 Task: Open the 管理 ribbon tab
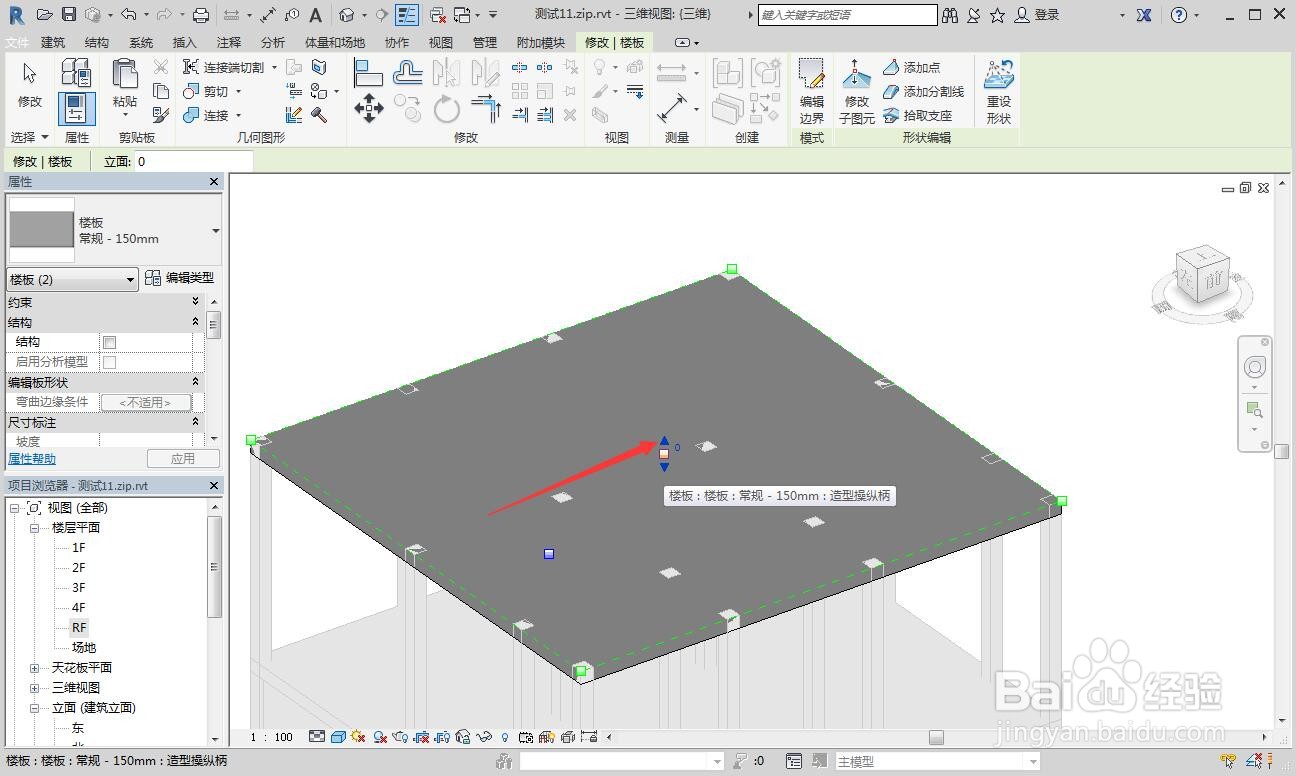(485, 43)
